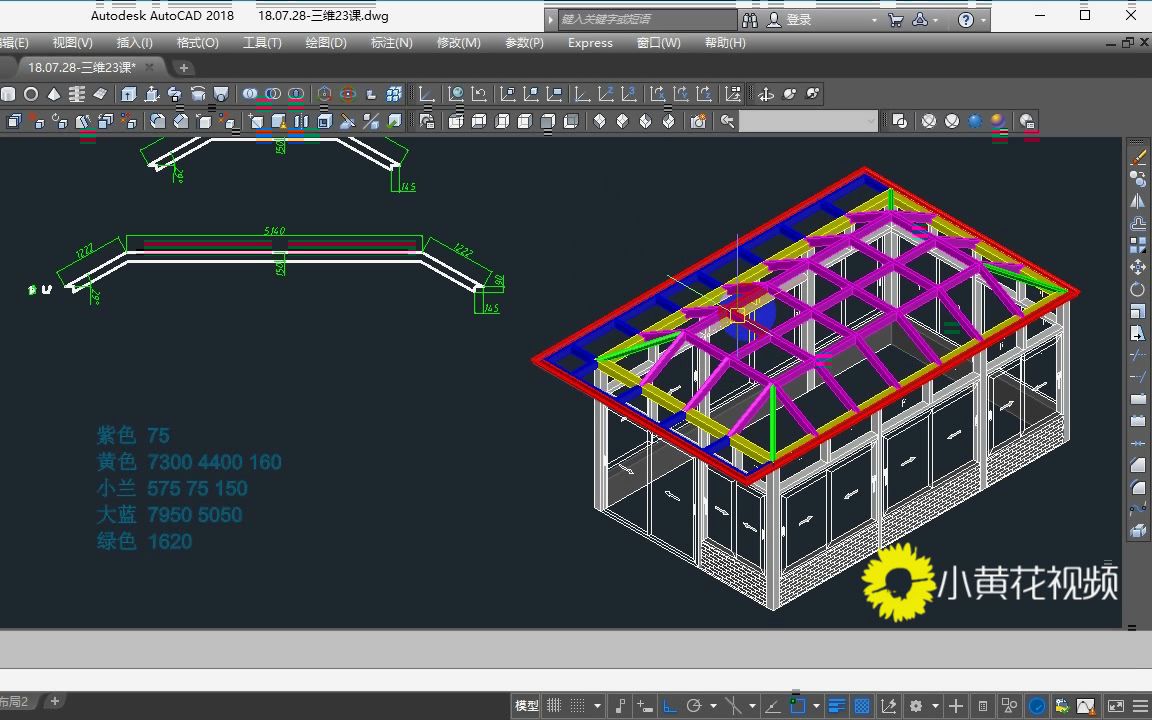The width and height of the screenshot is (1152, 720).
Task: Click the Extrude solid tool
Action: (x=128, y=94)
